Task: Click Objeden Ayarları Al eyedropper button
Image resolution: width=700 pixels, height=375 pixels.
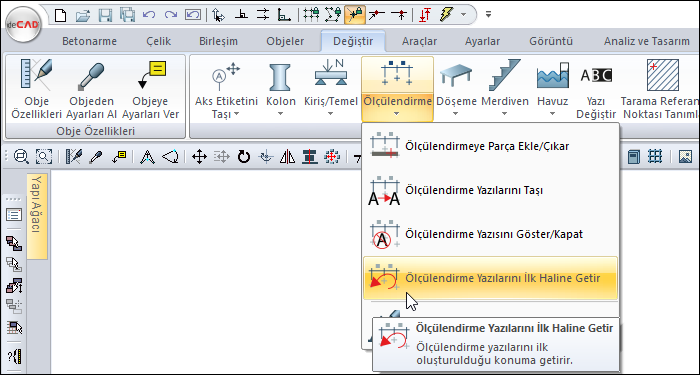Action: pyautogui.click(x=92, y=89)
